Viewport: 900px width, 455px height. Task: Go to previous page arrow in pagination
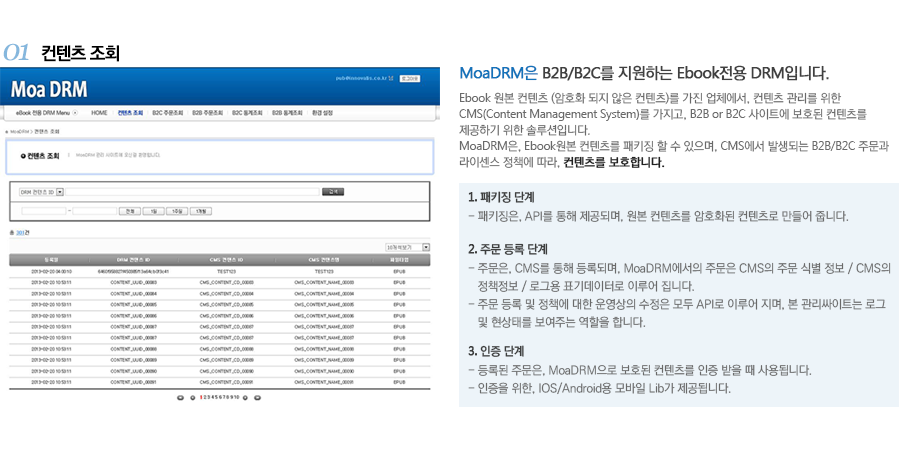[192, 397]
